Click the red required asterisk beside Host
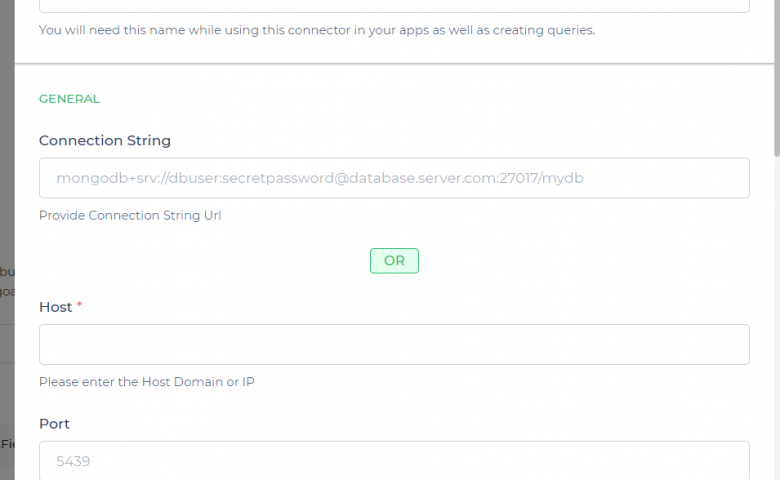 80,306
